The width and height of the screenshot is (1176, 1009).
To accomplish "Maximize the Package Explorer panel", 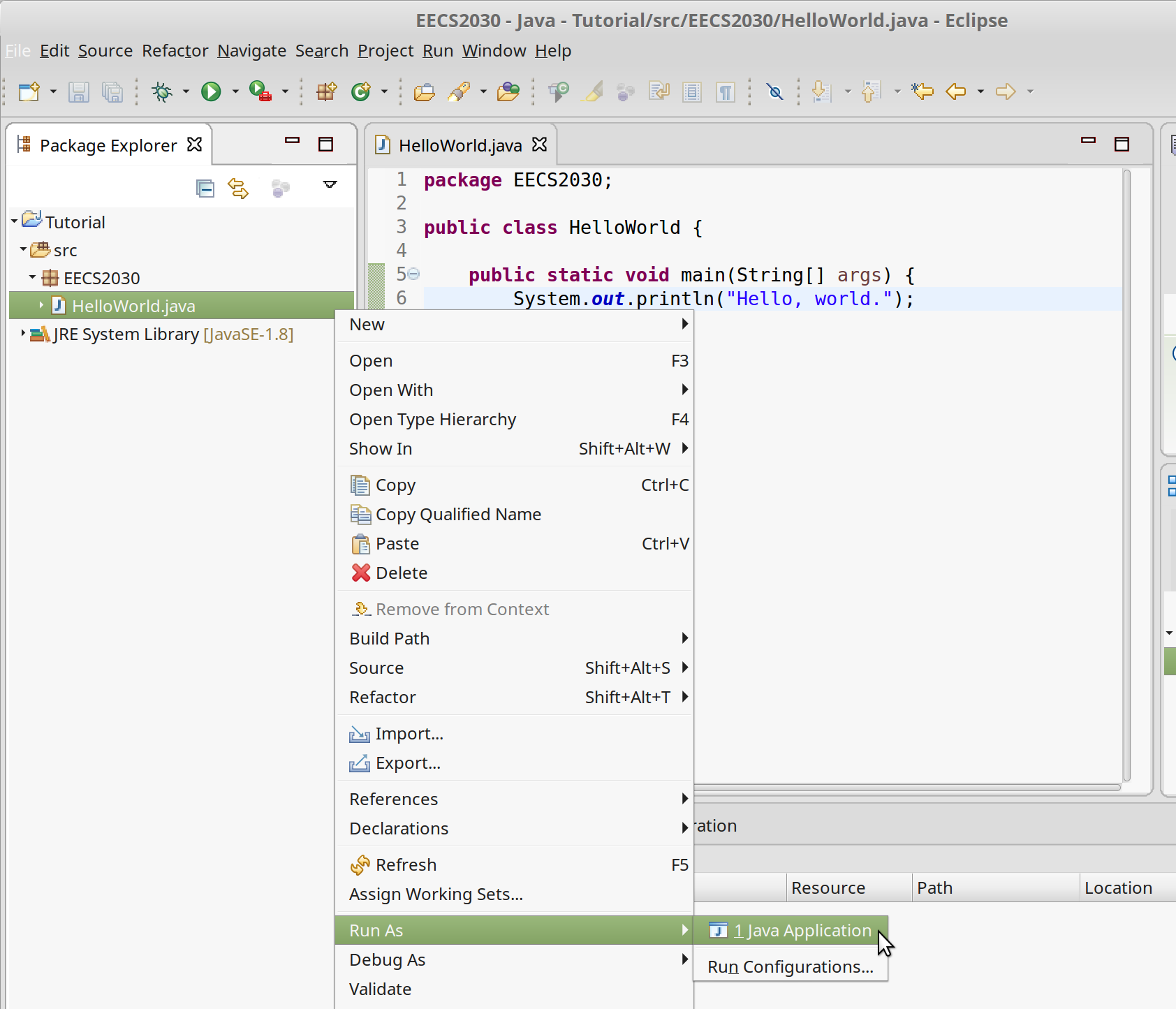I will tap(325, 145).
